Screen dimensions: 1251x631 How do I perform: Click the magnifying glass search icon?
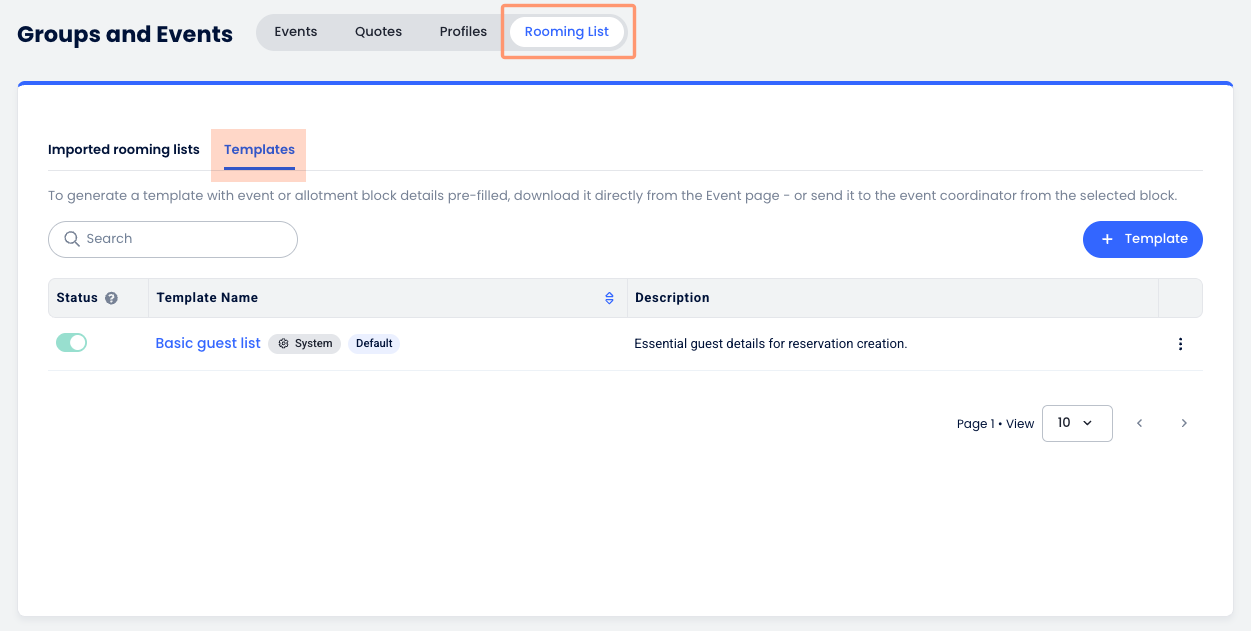72,239
